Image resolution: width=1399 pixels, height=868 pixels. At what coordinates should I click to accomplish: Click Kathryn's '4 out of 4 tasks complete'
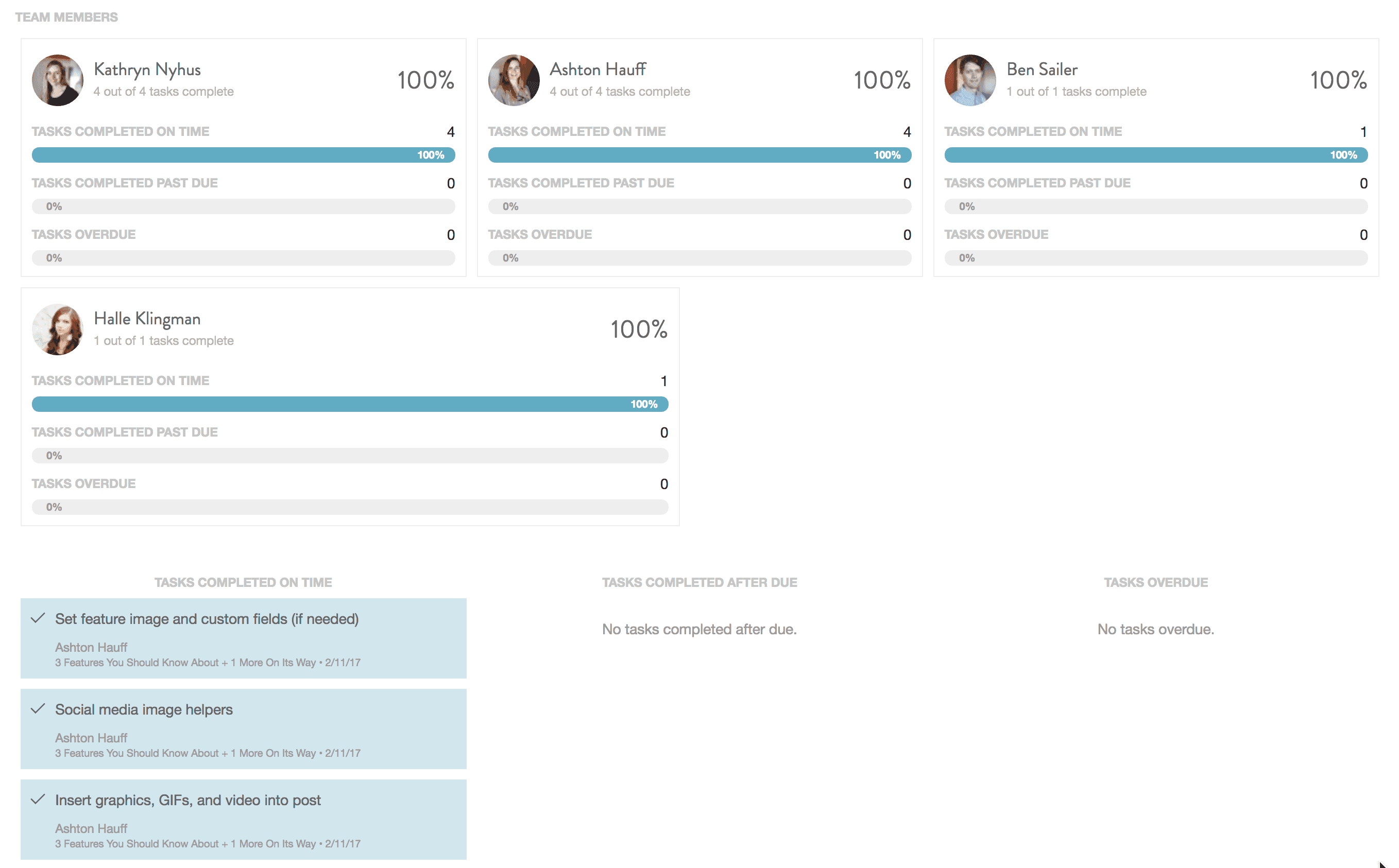coord(164,92)
